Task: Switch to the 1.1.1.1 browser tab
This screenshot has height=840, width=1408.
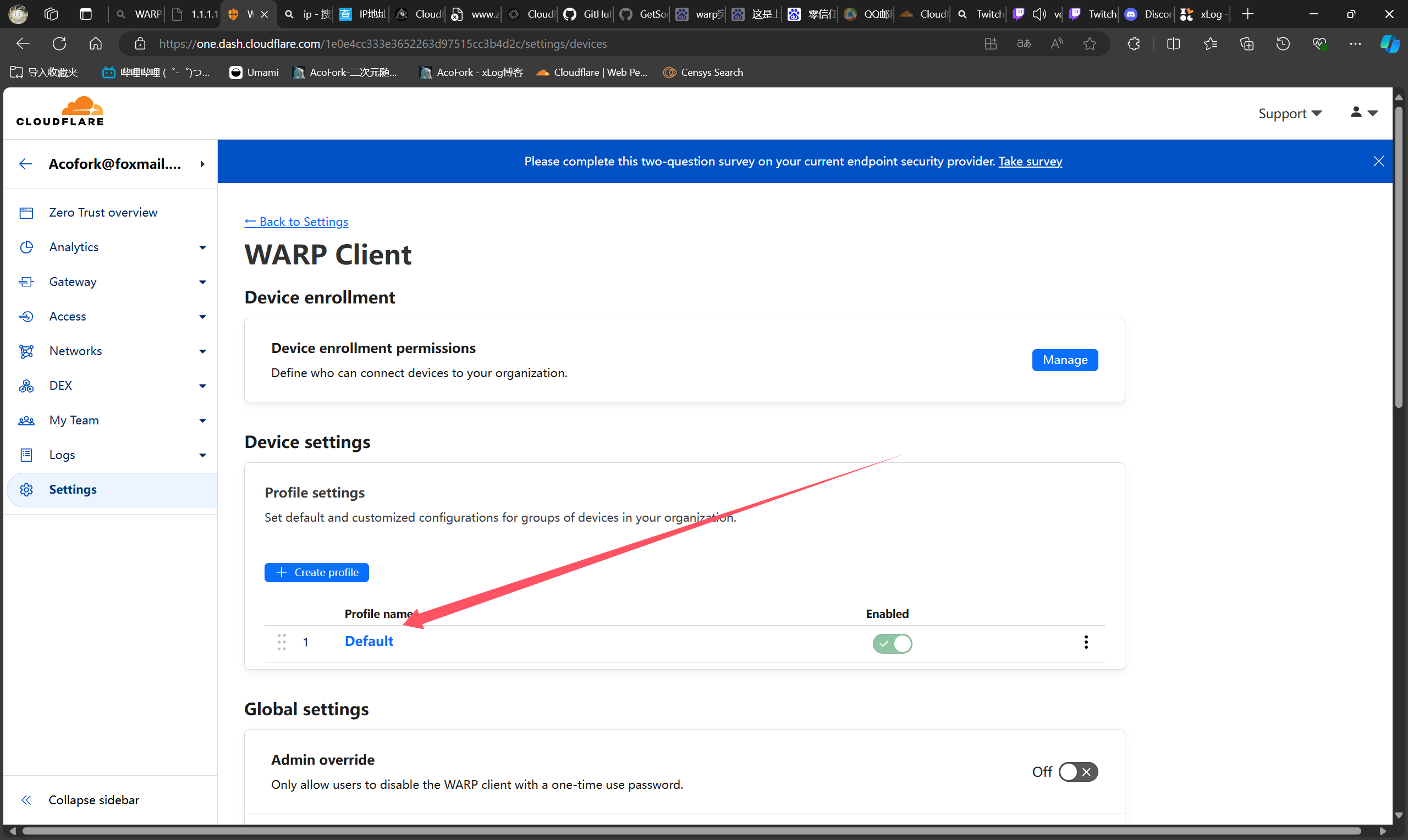Action: click(x=194, y=14)
